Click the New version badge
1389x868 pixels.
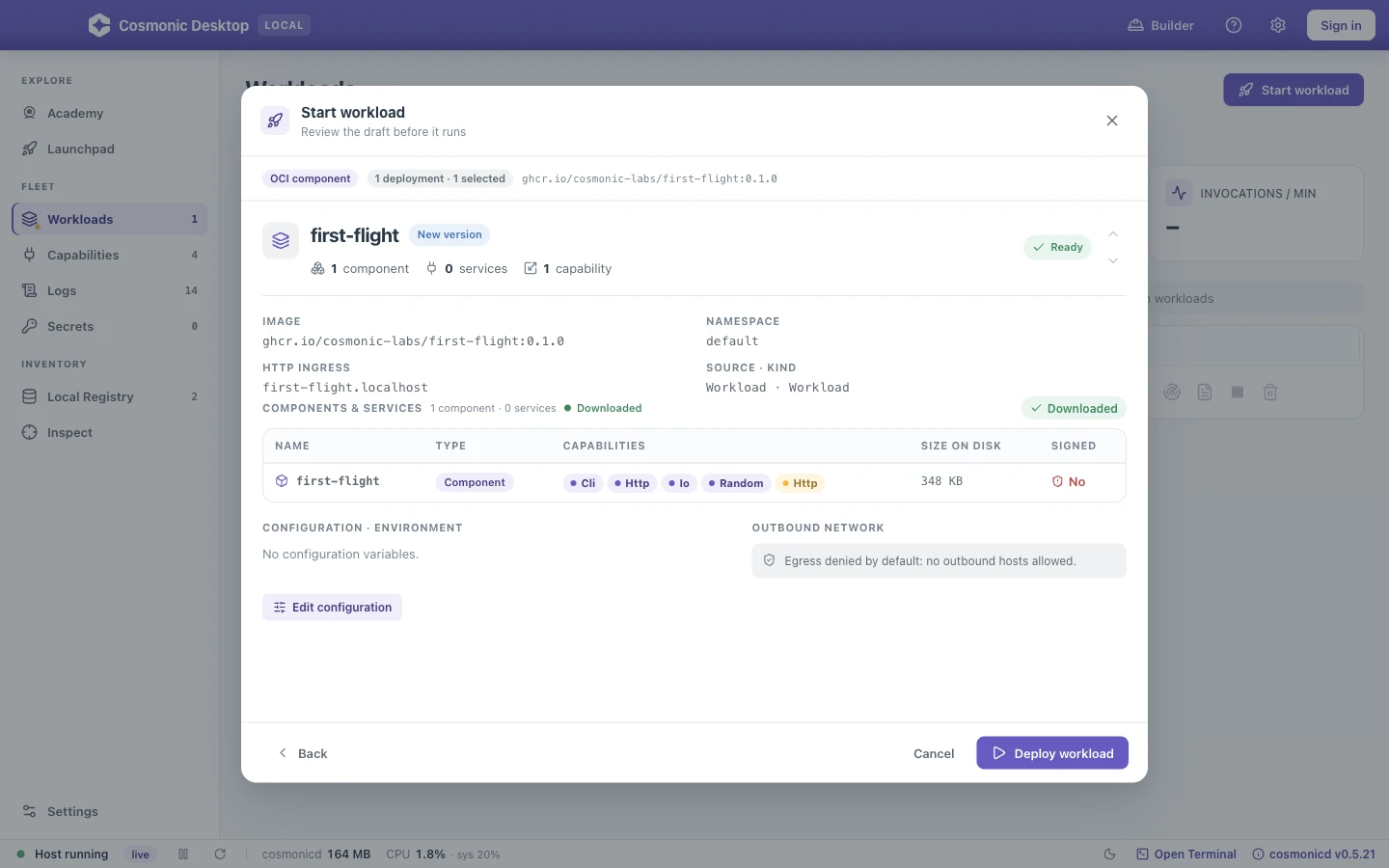(449, 234)
